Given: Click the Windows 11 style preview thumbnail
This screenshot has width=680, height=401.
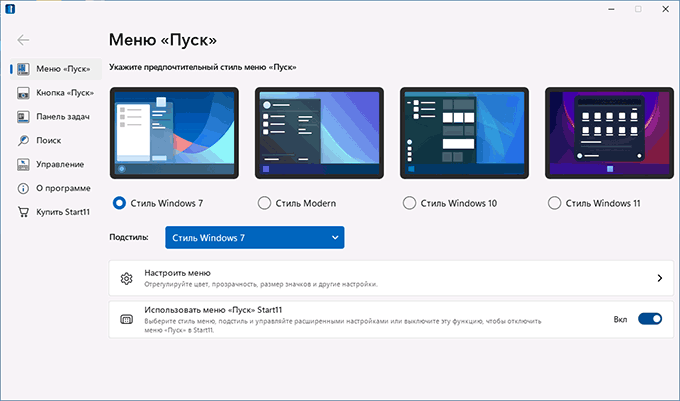Looking at the screenshot, I should [x=609, y=133].
